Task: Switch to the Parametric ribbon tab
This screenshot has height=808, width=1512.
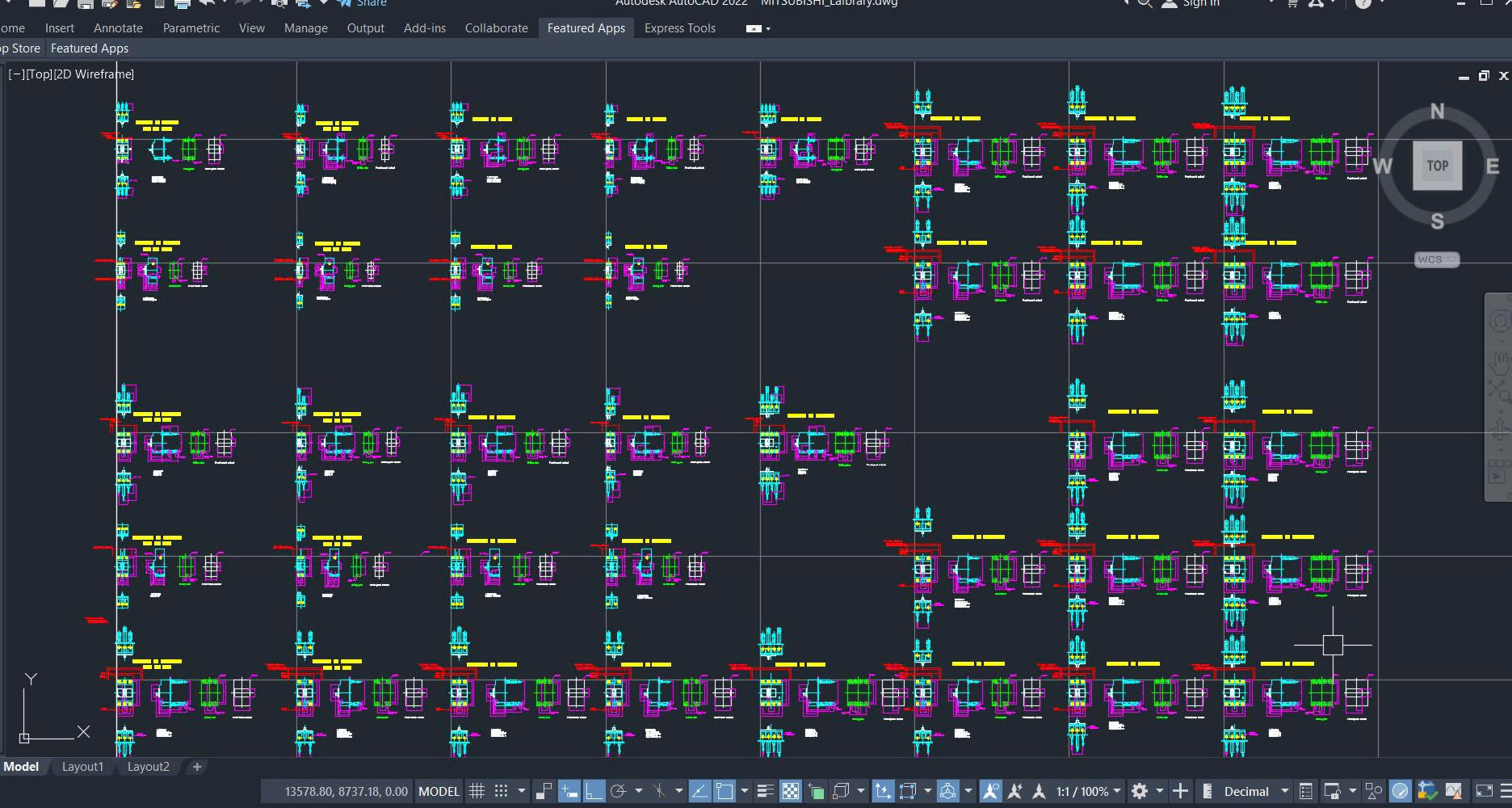Action: click(x=191, y=27)
